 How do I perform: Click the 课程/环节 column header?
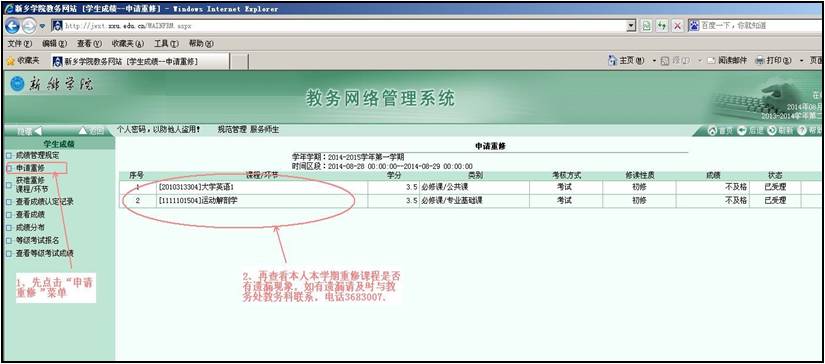(263, 176)
